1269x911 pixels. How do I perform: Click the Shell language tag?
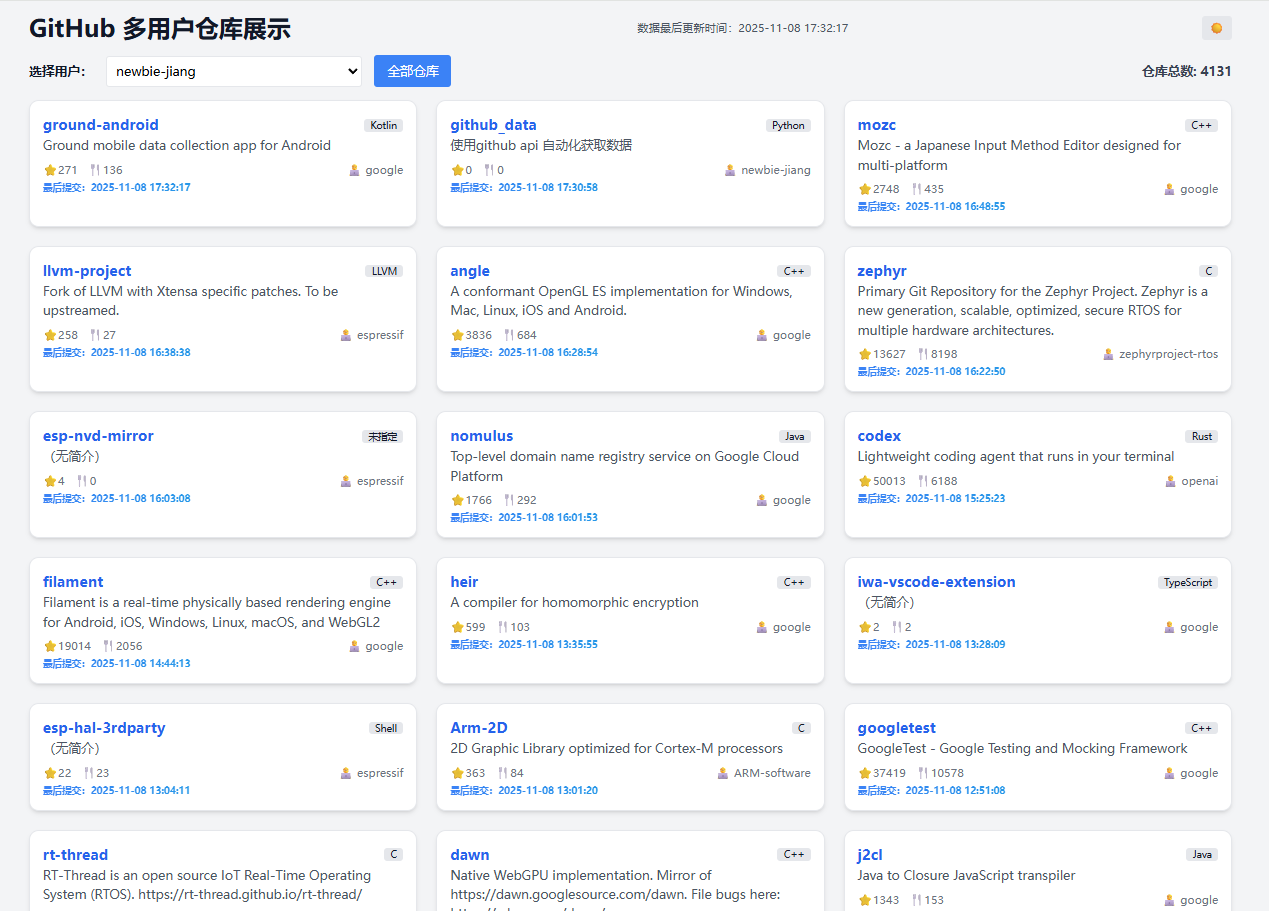point(386,729)
